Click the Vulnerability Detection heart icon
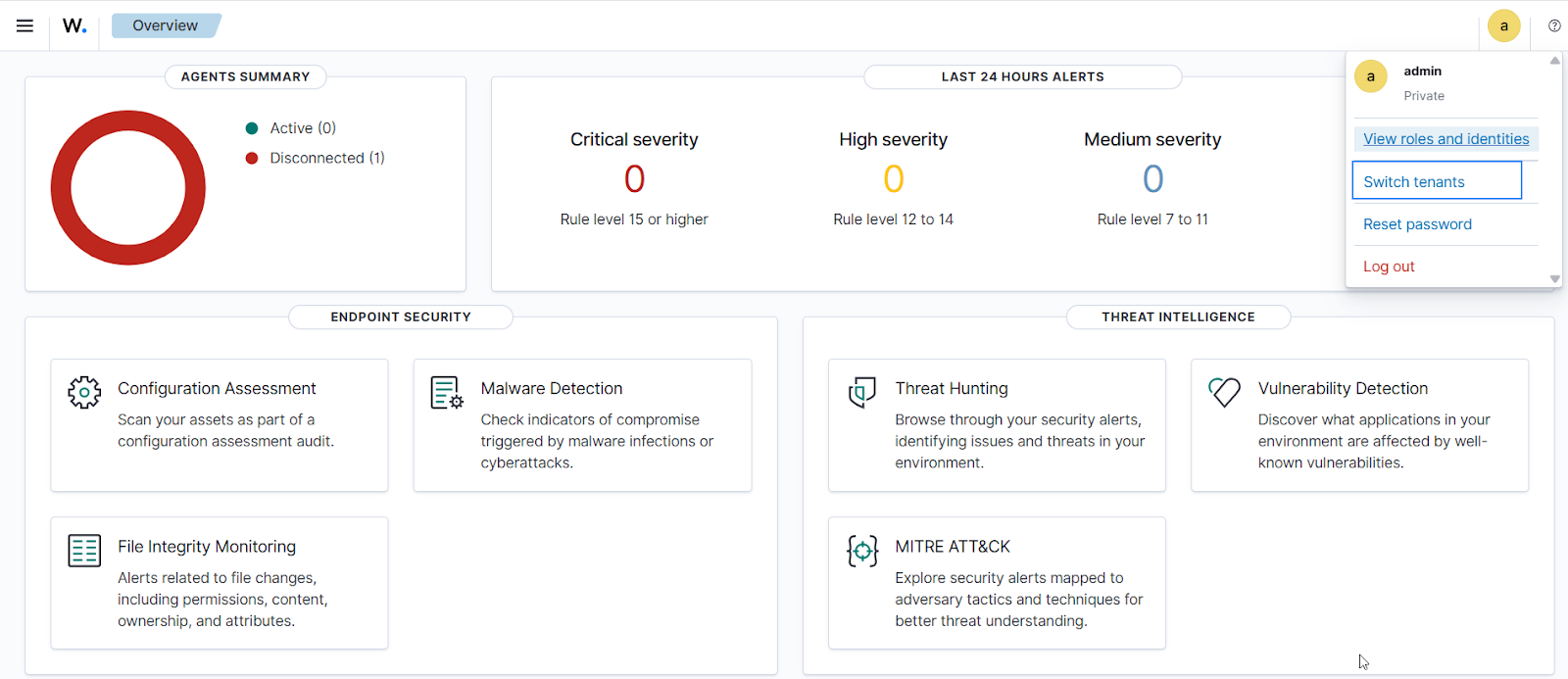This screenshot has width=1568, height=679. [x=1224, y=392]
